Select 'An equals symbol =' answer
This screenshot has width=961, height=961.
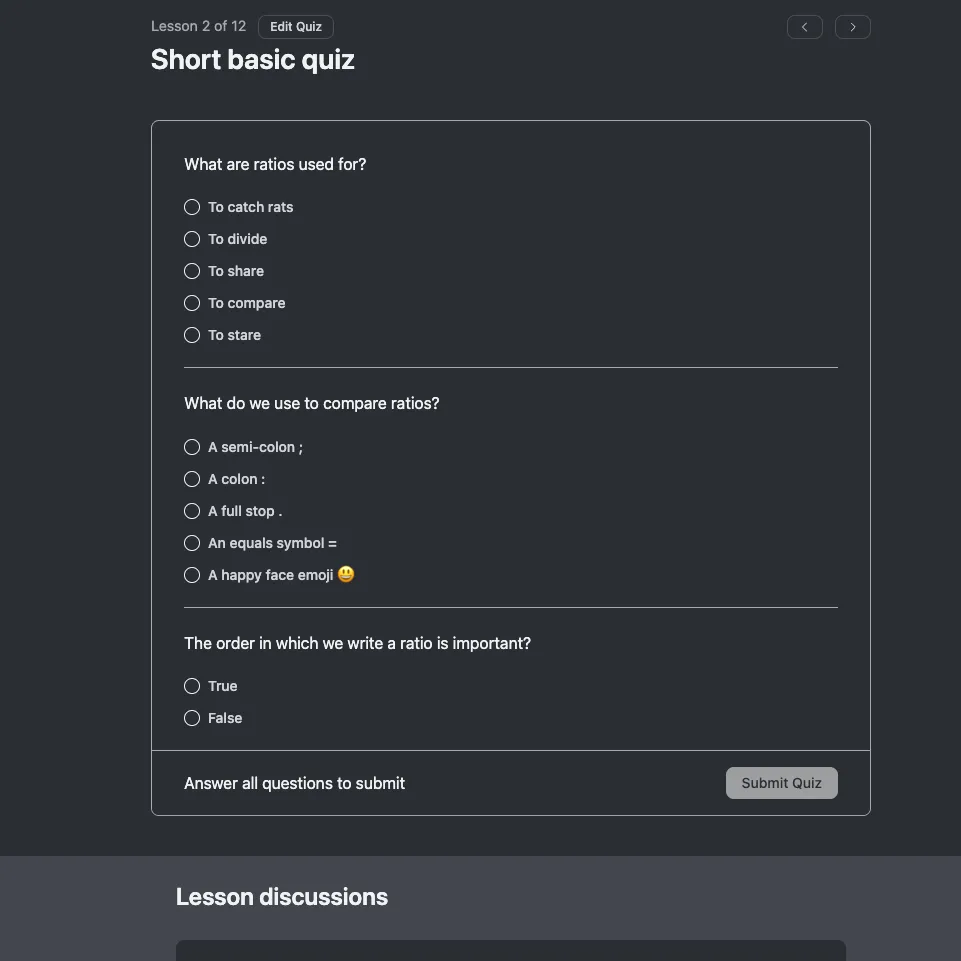[192, 543]
